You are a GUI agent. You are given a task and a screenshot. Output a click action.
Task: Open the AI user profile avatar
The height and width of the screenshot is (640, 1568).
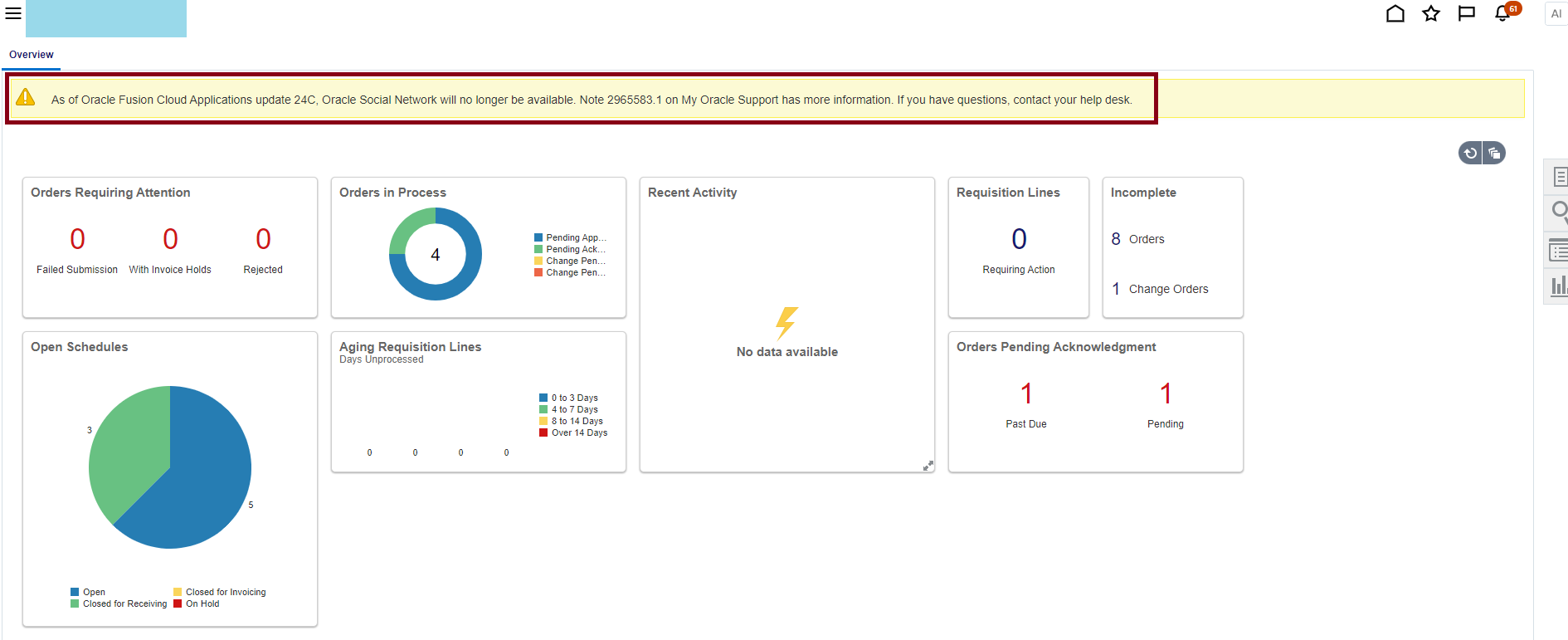[x=1556, y=13]
